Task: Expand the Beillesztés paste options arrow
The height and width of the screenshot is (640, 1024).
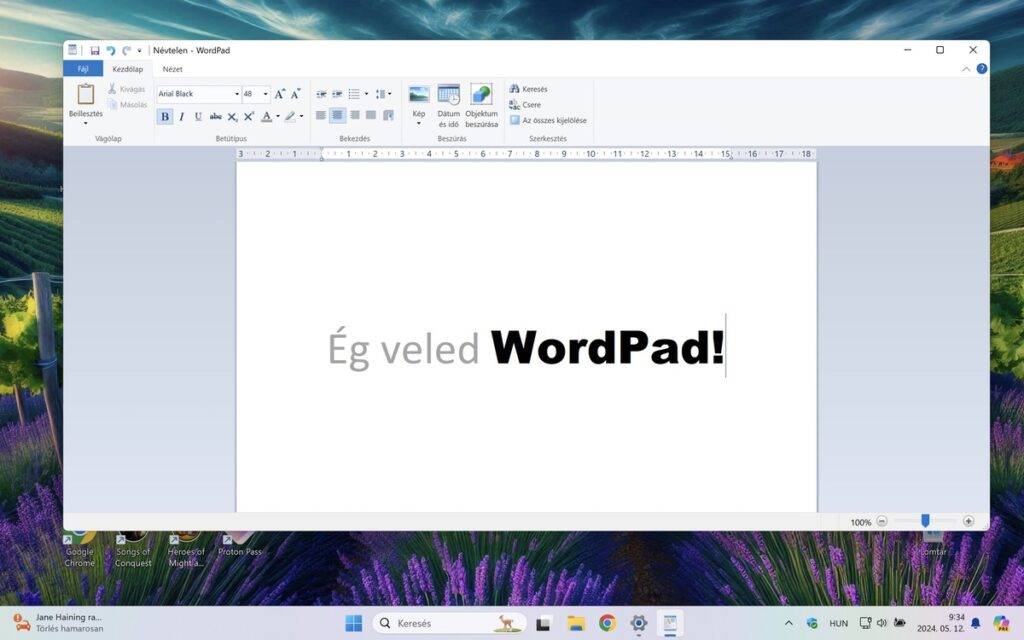Action: (x=86, y=123)
